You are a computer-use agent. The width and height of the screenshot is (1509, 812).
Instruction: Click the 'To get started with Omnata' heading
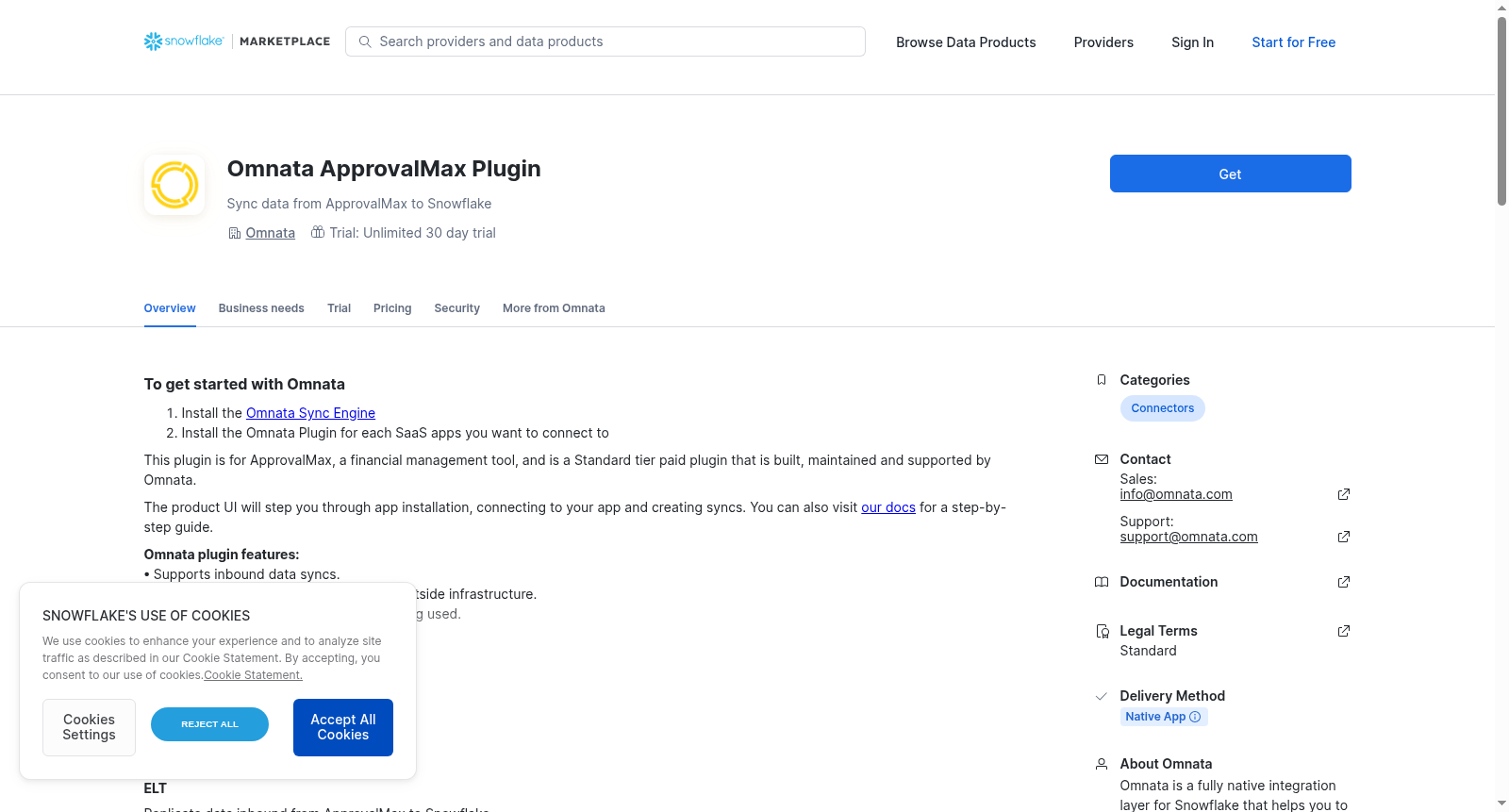tap(244, 384)
